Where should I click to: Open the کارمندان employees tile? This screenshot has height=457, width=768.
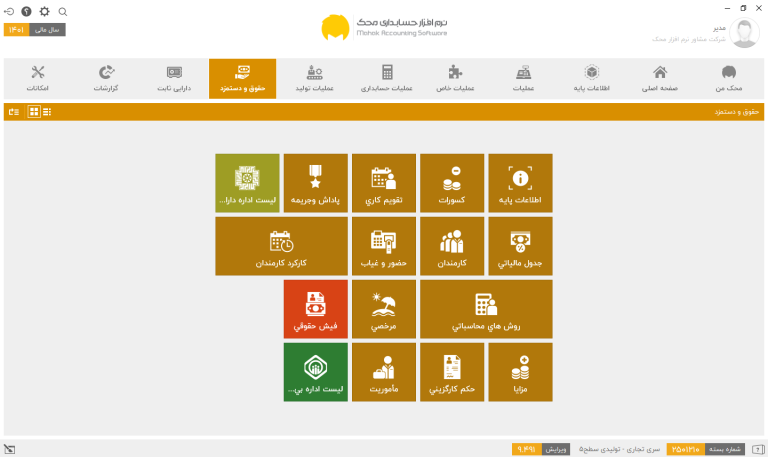[452, 246]
